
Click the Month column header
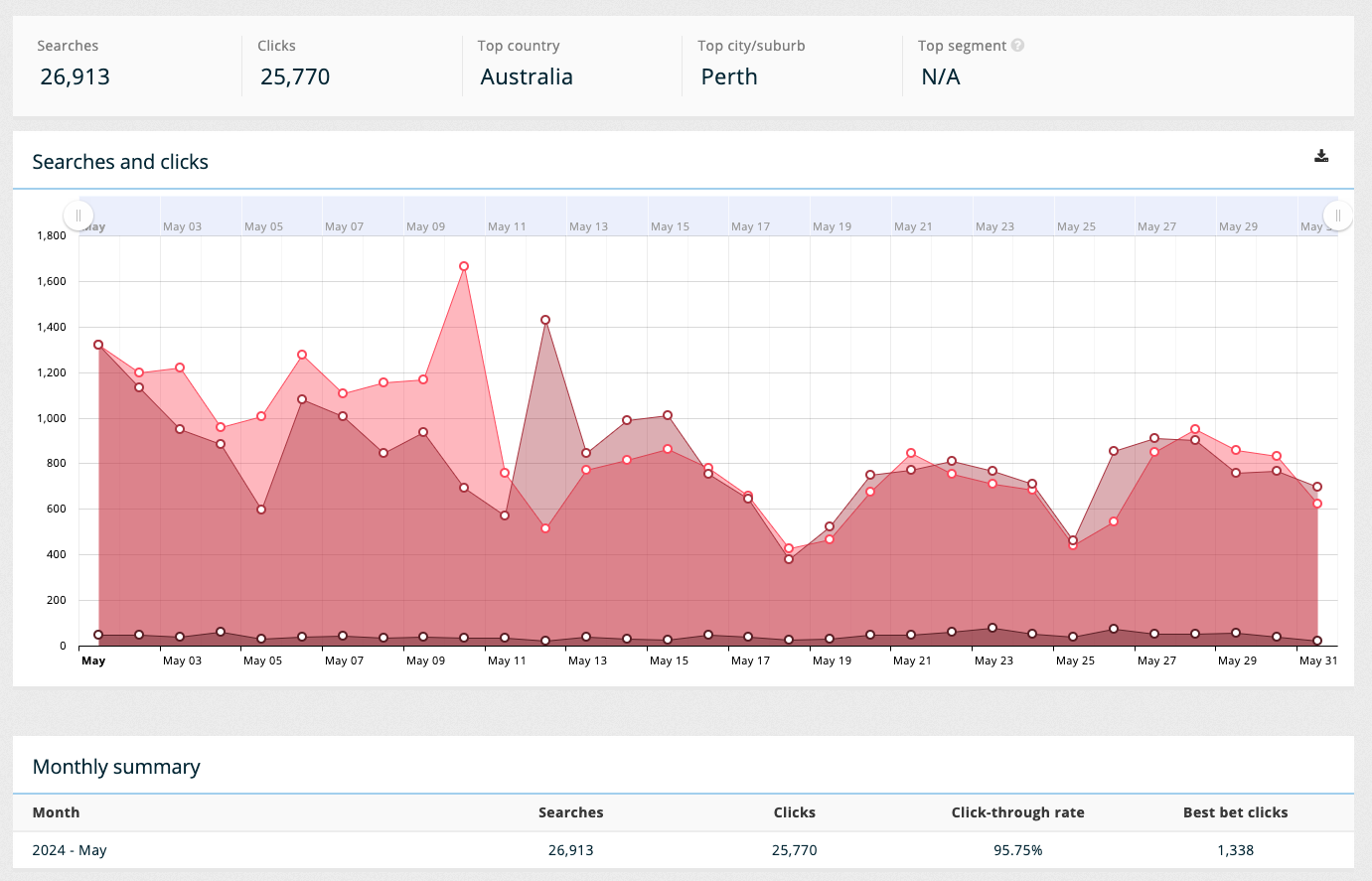(56, 812)
